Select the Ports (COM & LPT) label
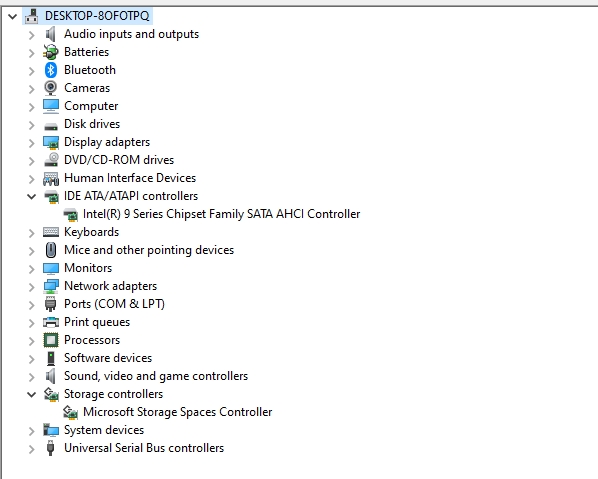598x479 pixels. [x=114, y=304]
